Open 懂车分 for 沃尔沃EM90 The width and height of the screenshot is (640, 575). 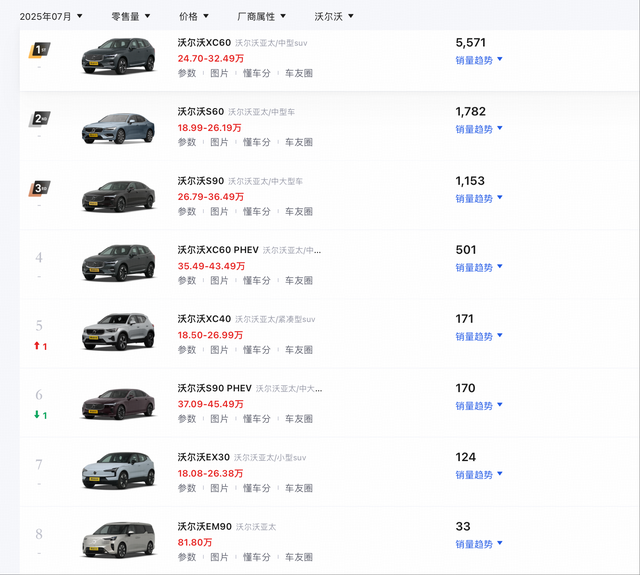click(x=256, y=557)
